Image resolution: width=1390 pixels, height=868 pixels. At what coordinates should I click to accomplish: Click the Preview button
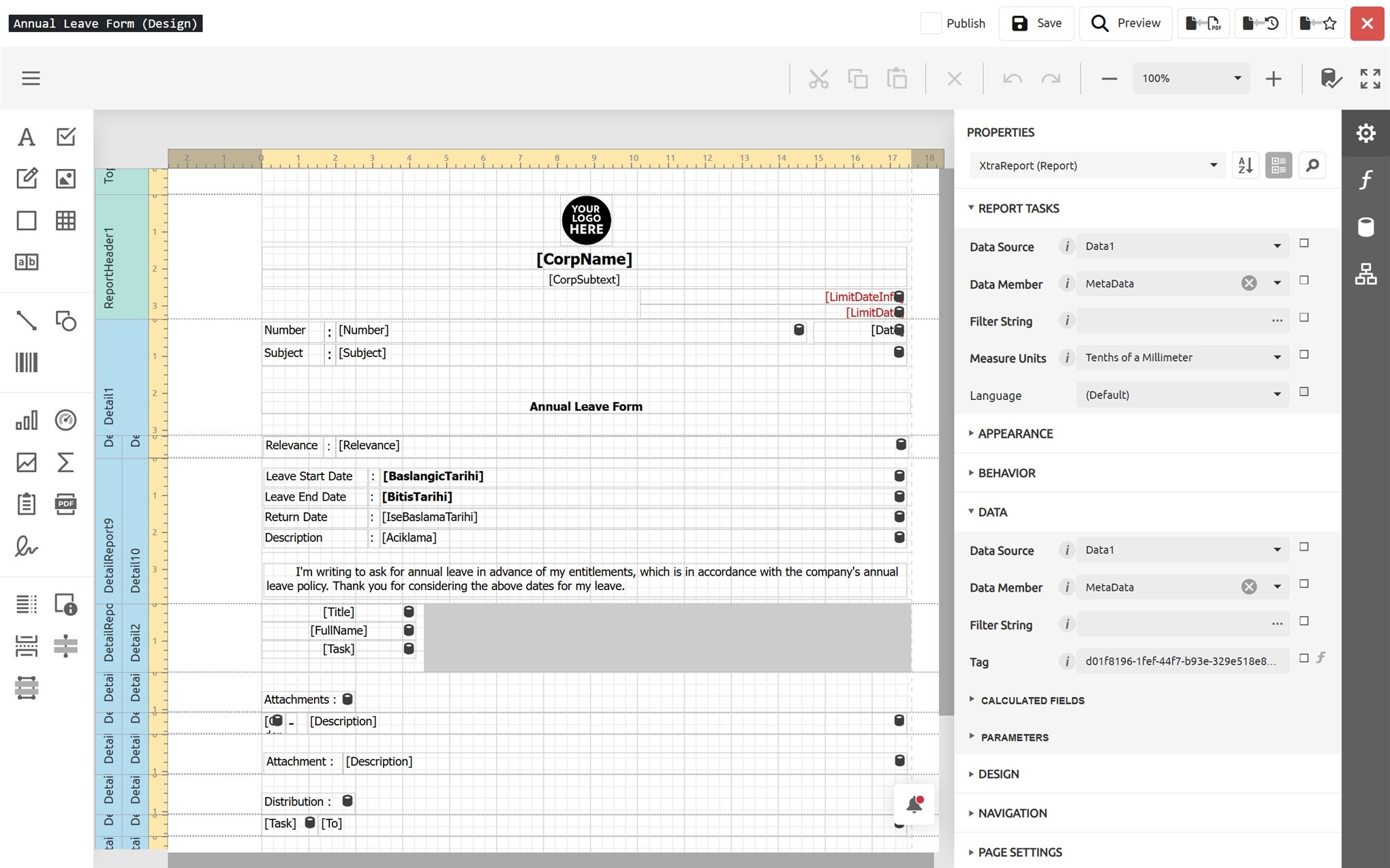(x=1125, y=23)
